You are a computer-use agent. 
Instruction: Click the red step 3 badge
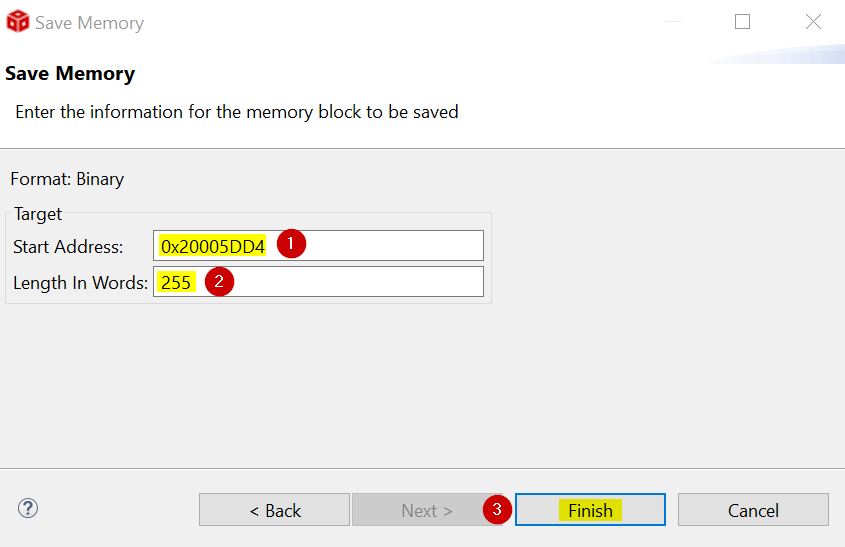497,509
